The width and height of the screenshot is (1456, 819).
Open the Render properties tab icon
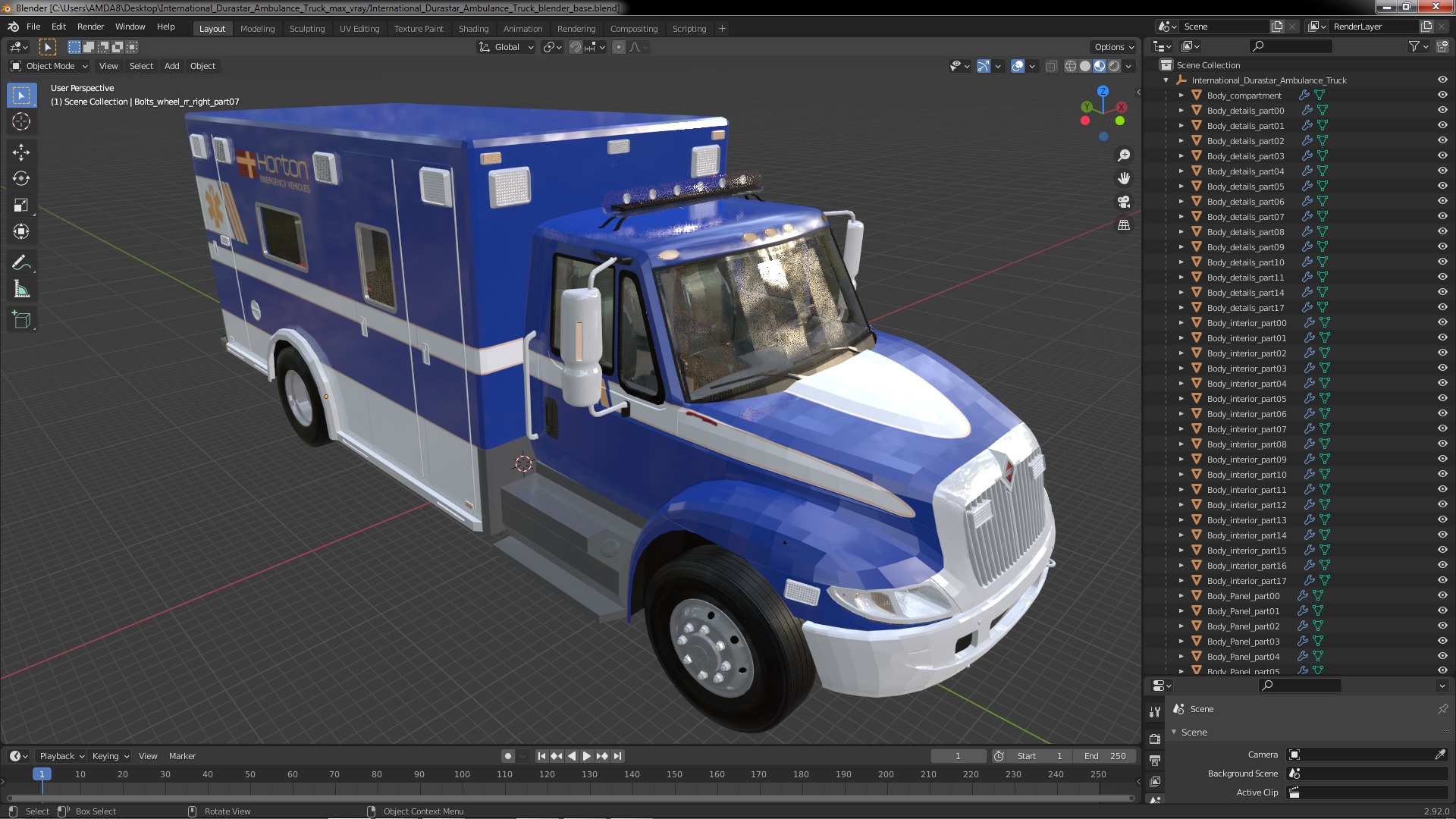(1155, 739)
